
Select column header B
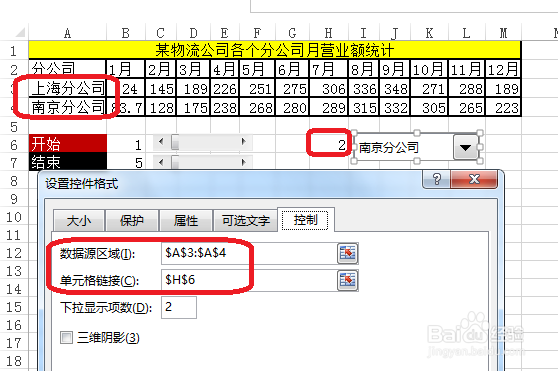[x=126, y=33]
